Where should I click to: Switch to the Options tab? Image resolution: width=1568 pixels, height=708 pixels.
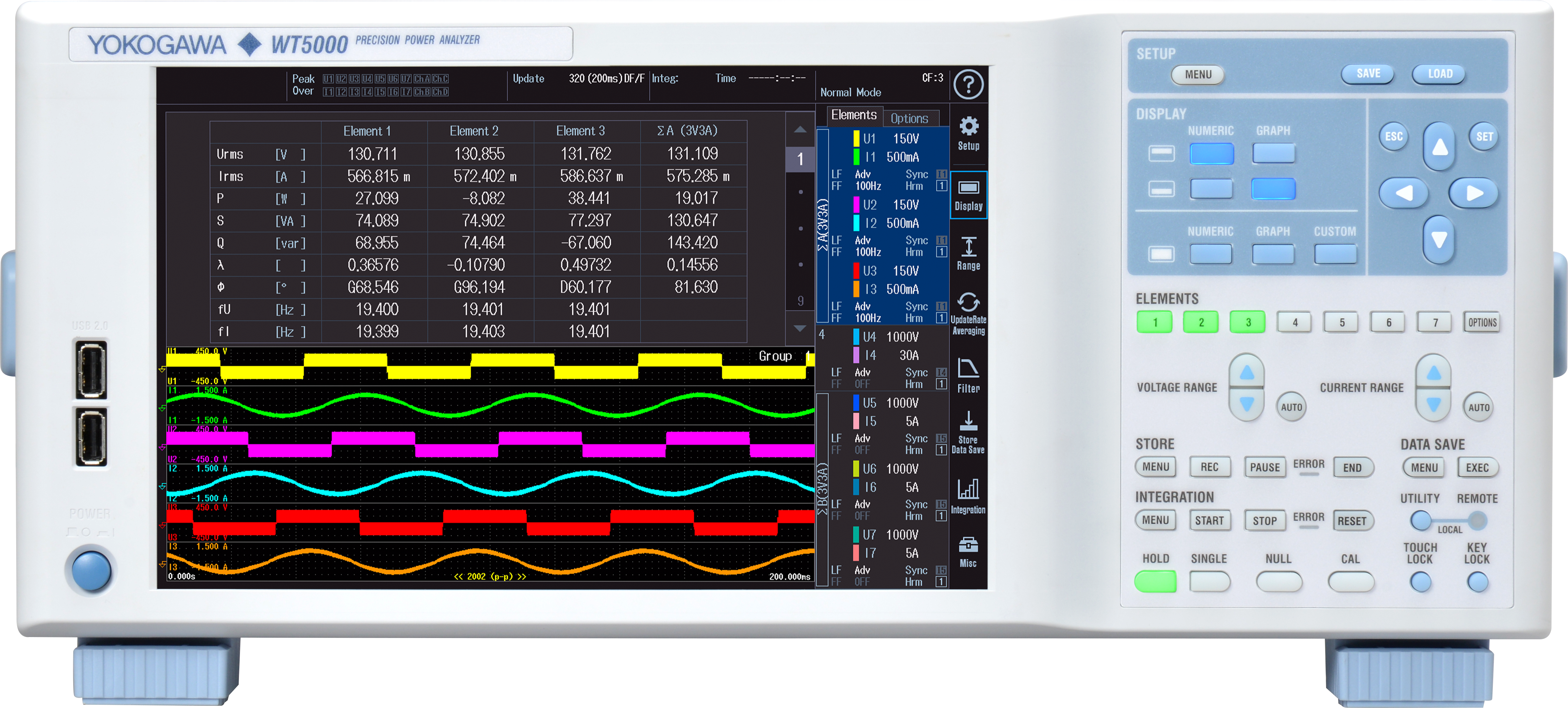pos(909,118)
